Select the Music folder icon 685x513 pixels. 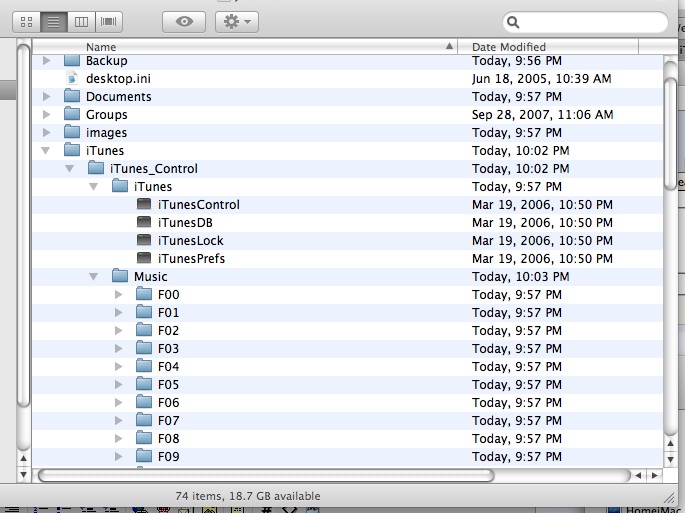pyautogui.click(x=120, y=276)
